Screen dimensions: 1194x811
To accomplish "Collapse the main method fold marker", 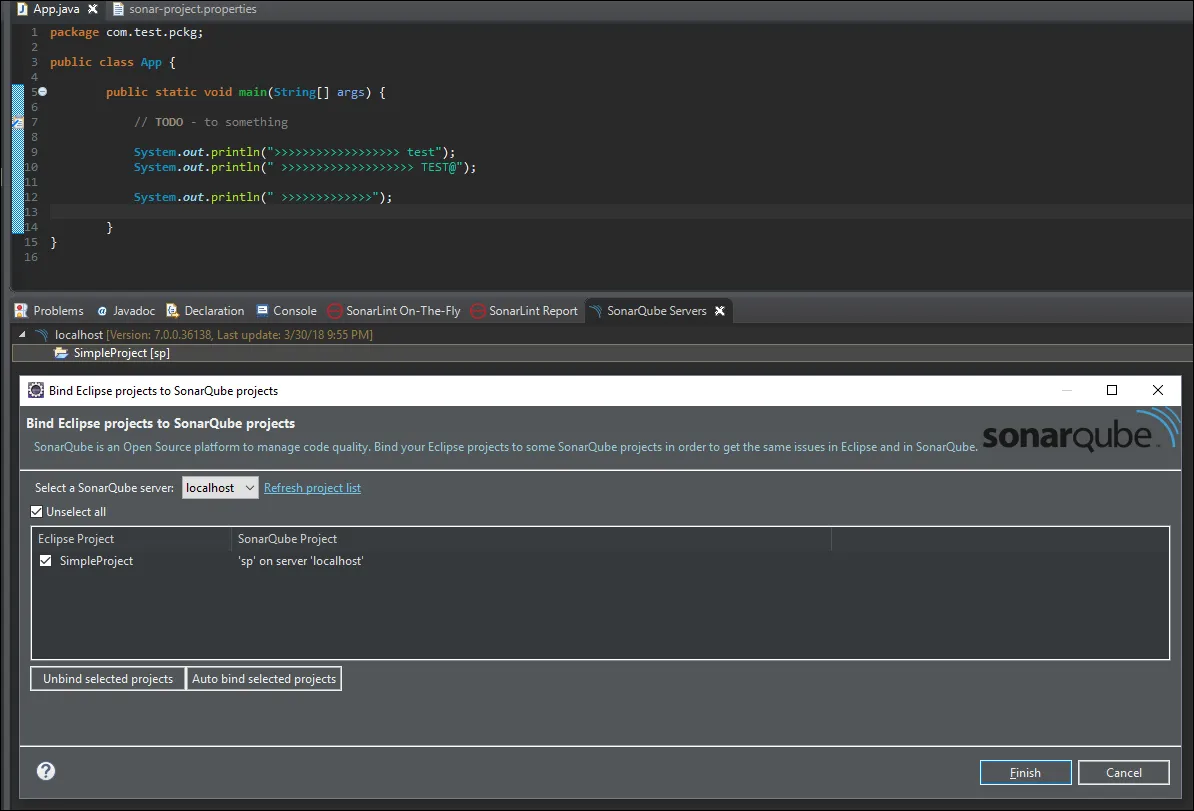I will [43, 92].
